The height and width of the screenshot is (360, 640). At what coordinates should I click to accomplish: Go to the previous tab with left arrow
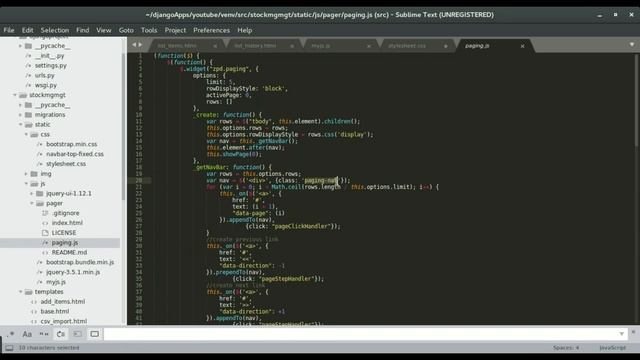pos(134,45)
